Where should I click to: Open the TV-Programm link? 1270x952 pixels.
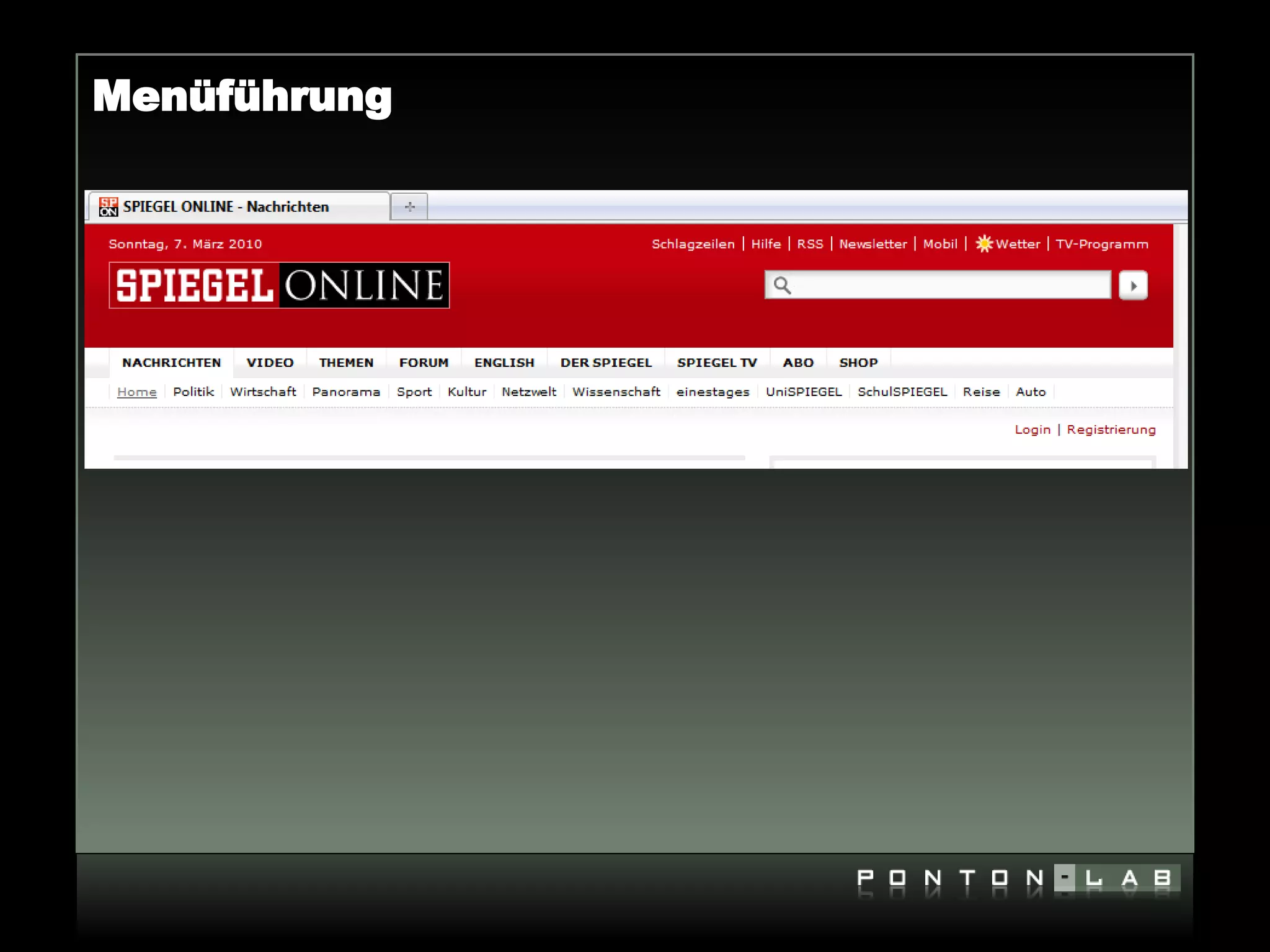(1102, 244)
